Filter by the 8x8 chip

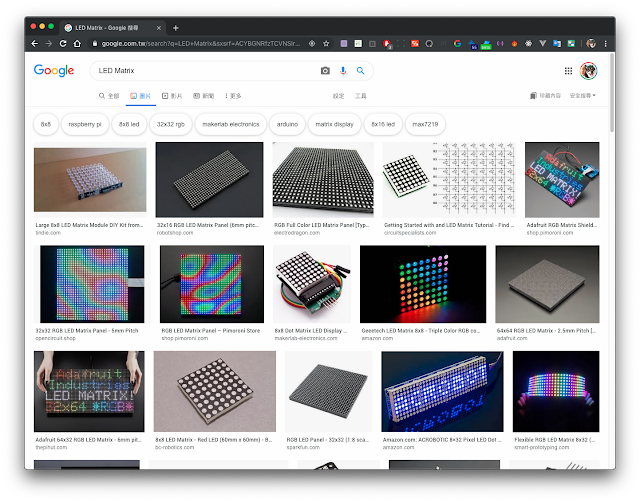(x=46, y=124)
